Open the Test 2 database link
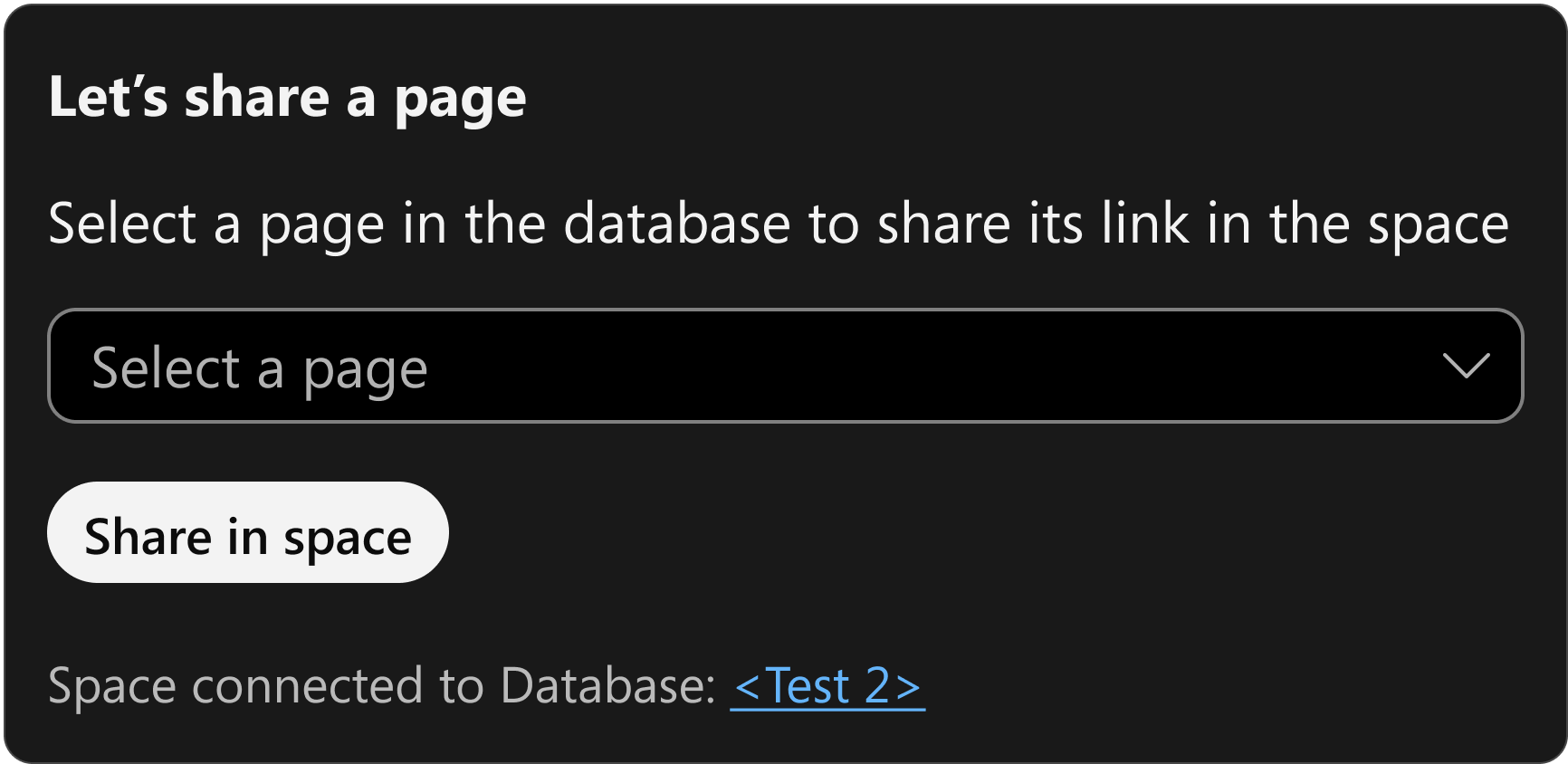The width and height of the screenshot is (1568, 764). [827, 685]
